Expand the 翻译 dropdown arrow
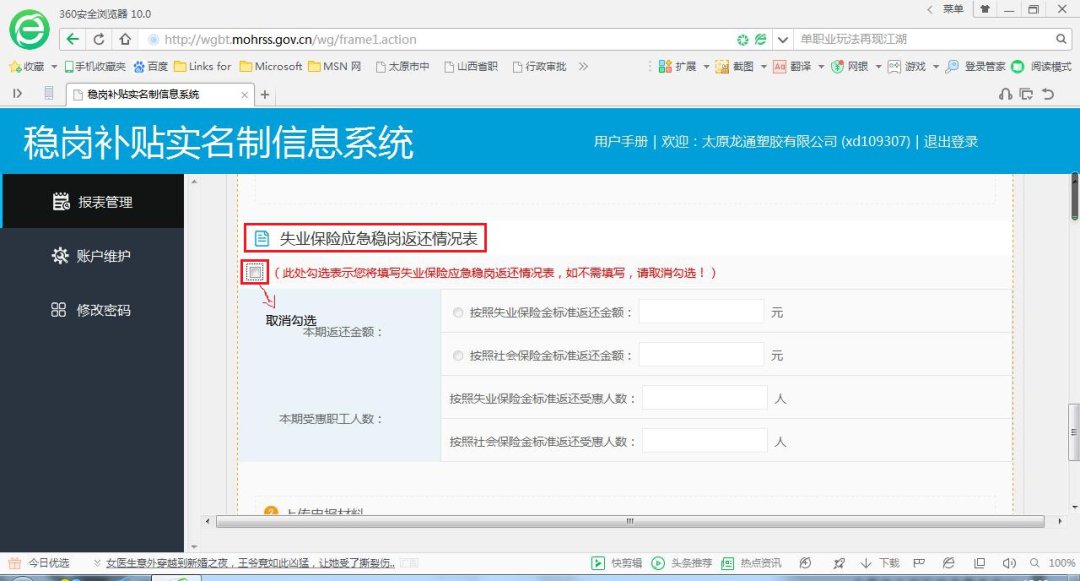1080x581 pixels. click(x=820, y=67)
